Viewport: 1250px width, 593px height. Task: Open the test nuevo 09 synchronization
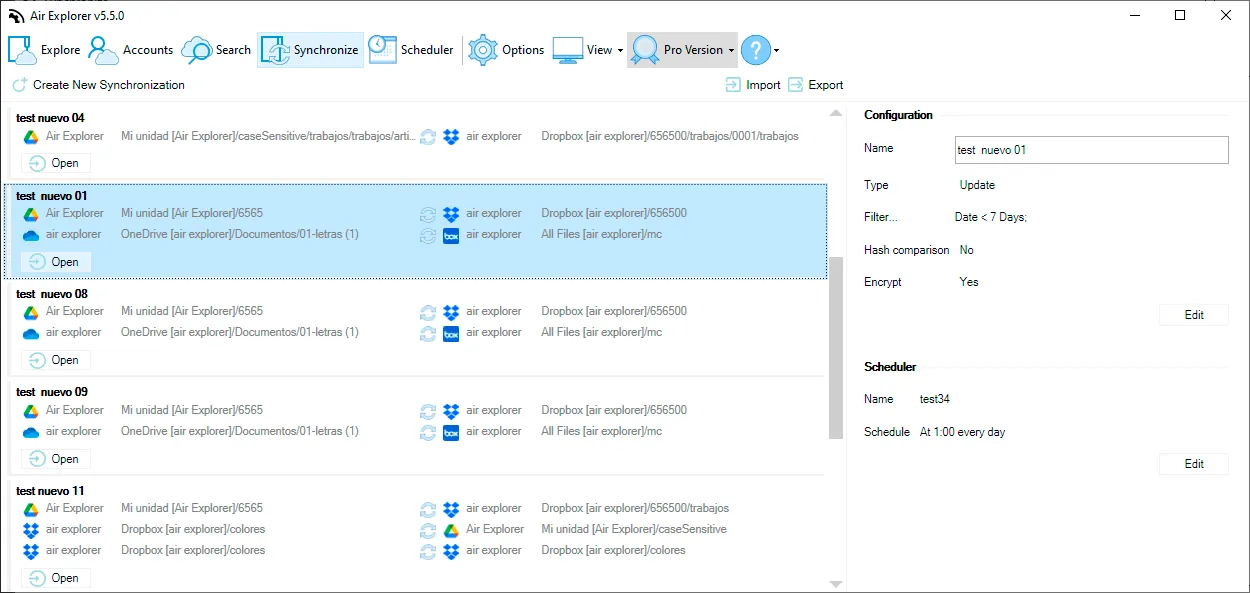[x=56, y=459]
